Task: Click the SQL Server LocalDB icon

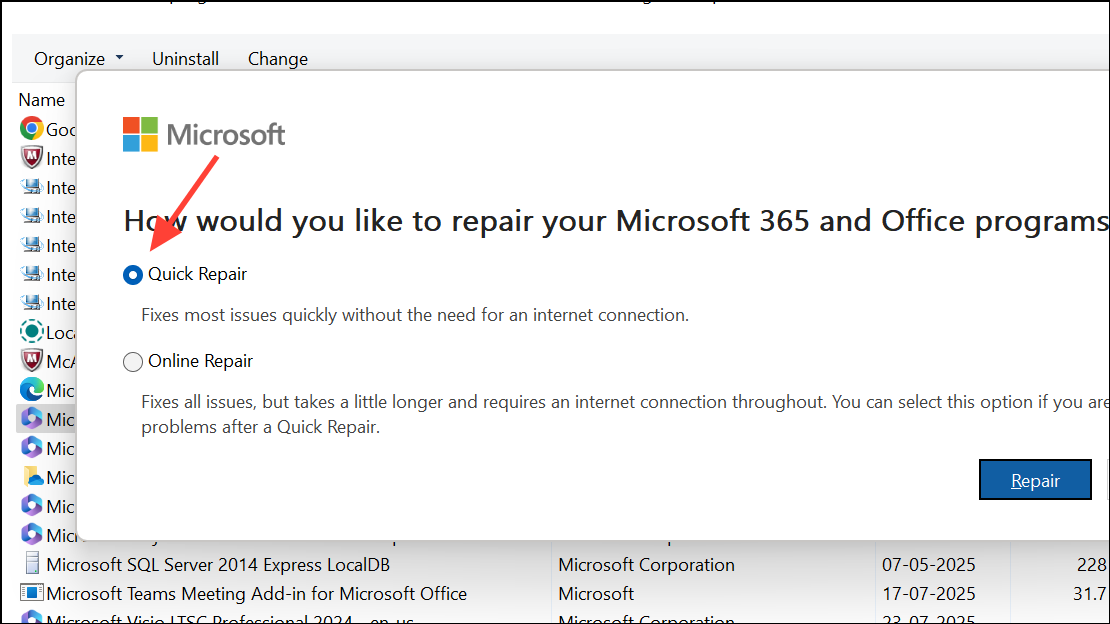Action: (32, 565)
